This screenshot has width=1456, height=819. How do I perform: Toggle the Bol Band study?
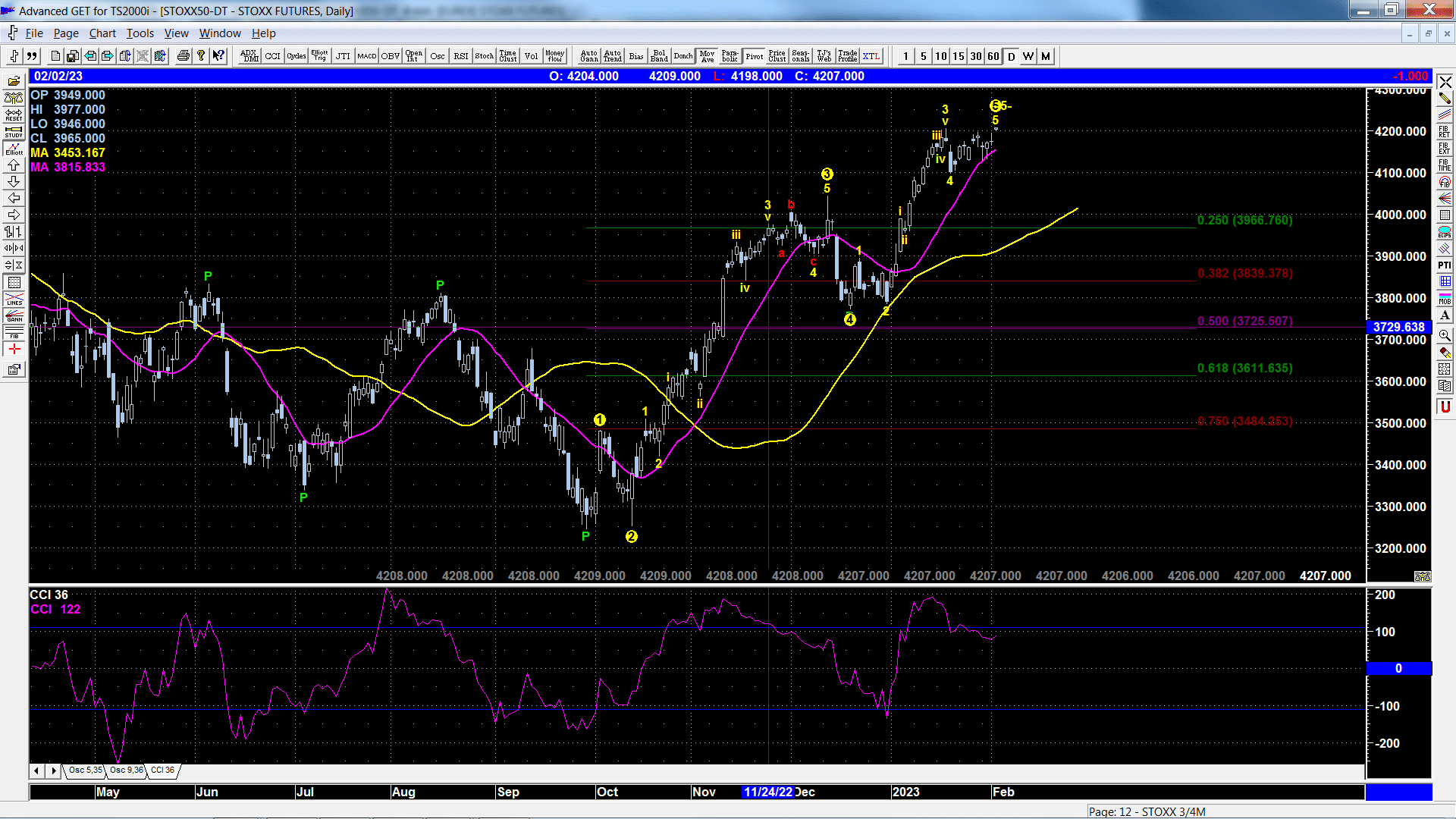tap(659, 56)
